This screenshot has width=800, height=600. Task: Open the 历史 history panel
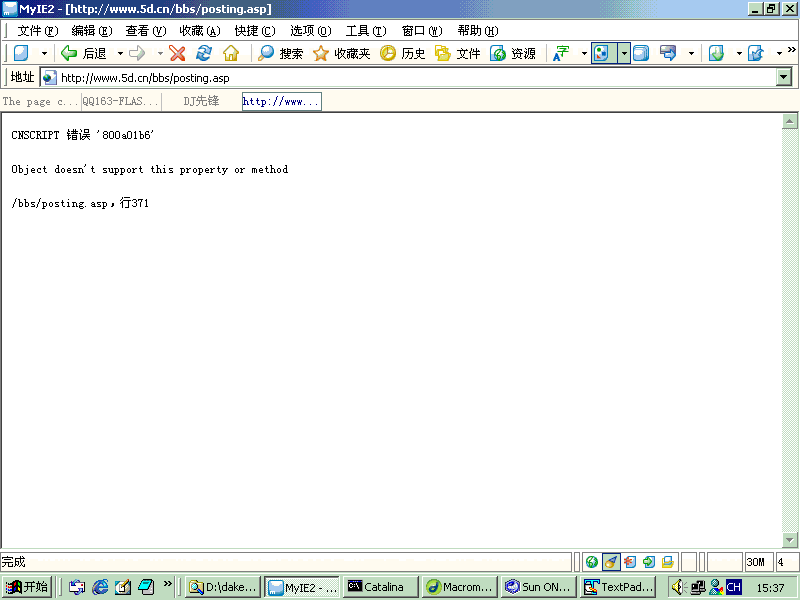pyautogui.click(x=403, y=53)
